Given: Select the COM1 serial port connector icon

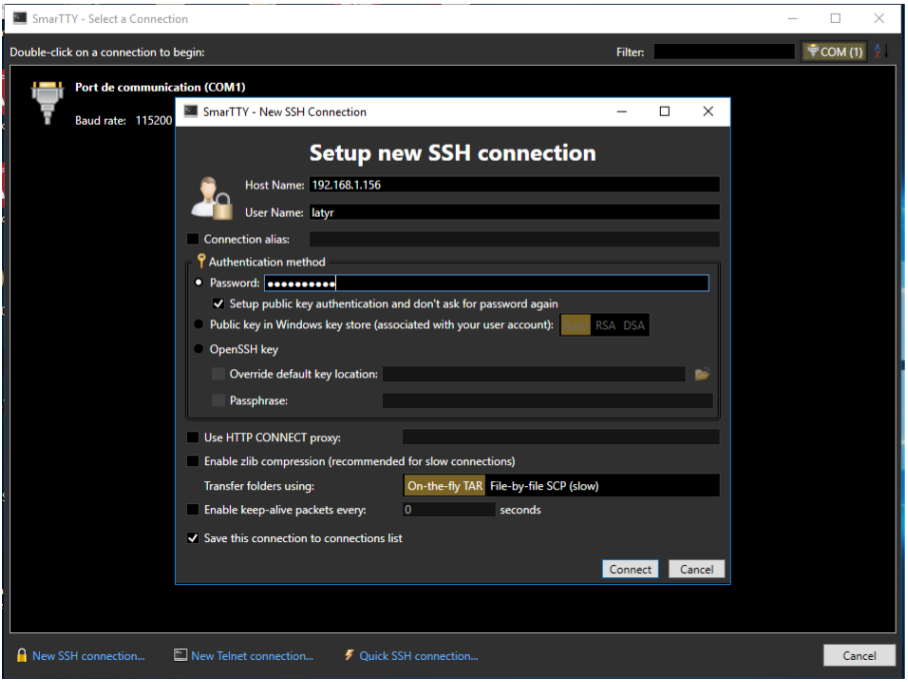Looking at the screenshot, I should click(46, 103).
